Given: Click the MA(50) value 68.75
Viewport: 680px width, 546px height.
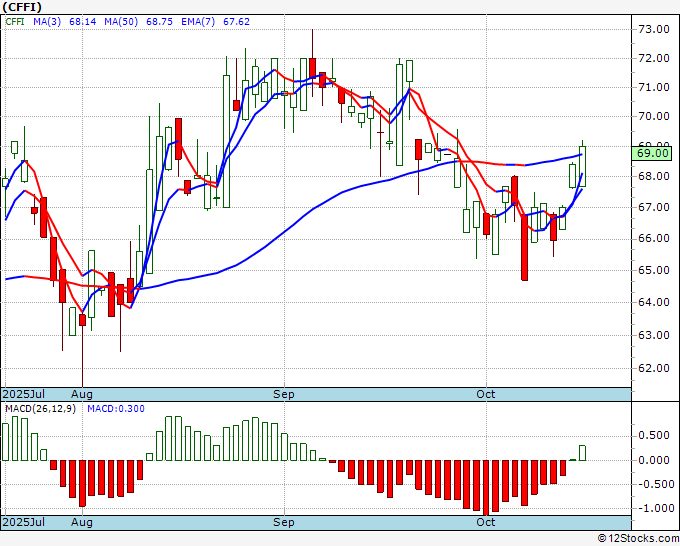Looking at the screenshot, I should [160, 22].
